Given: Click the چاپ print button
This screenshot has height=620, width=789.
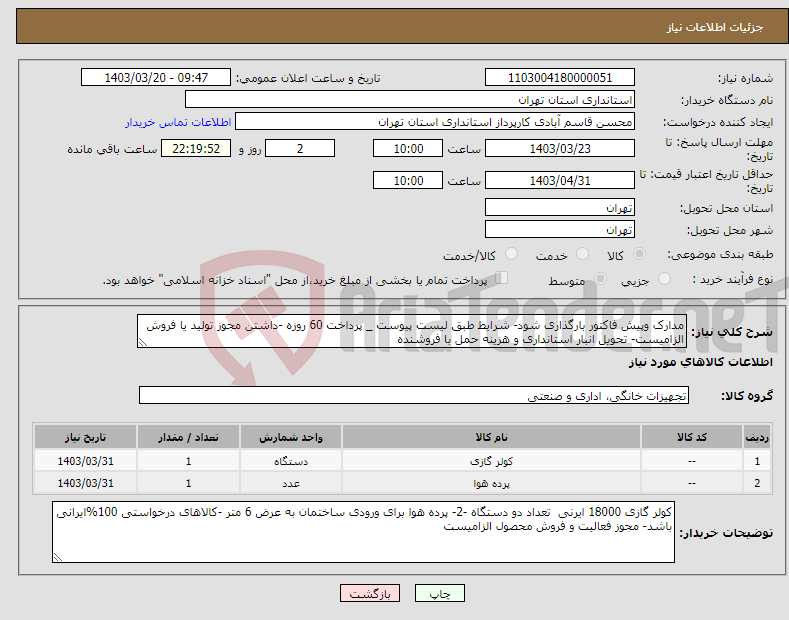Looking at the screenshot, I should coord(440,594).
